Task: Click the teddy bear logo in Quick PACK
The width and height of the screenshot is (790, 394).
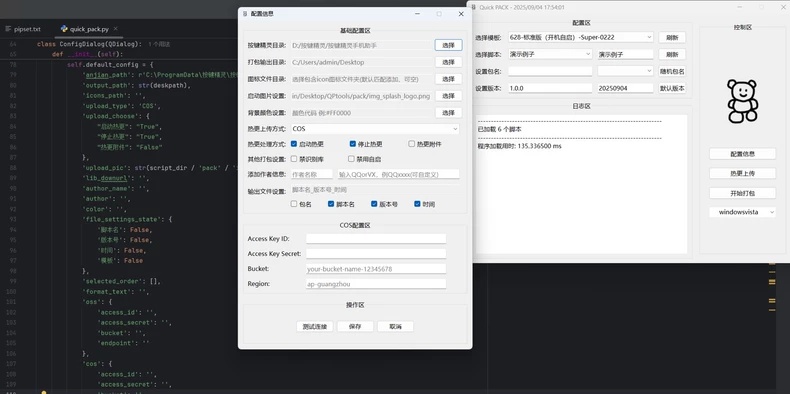Action: [743, 101]
